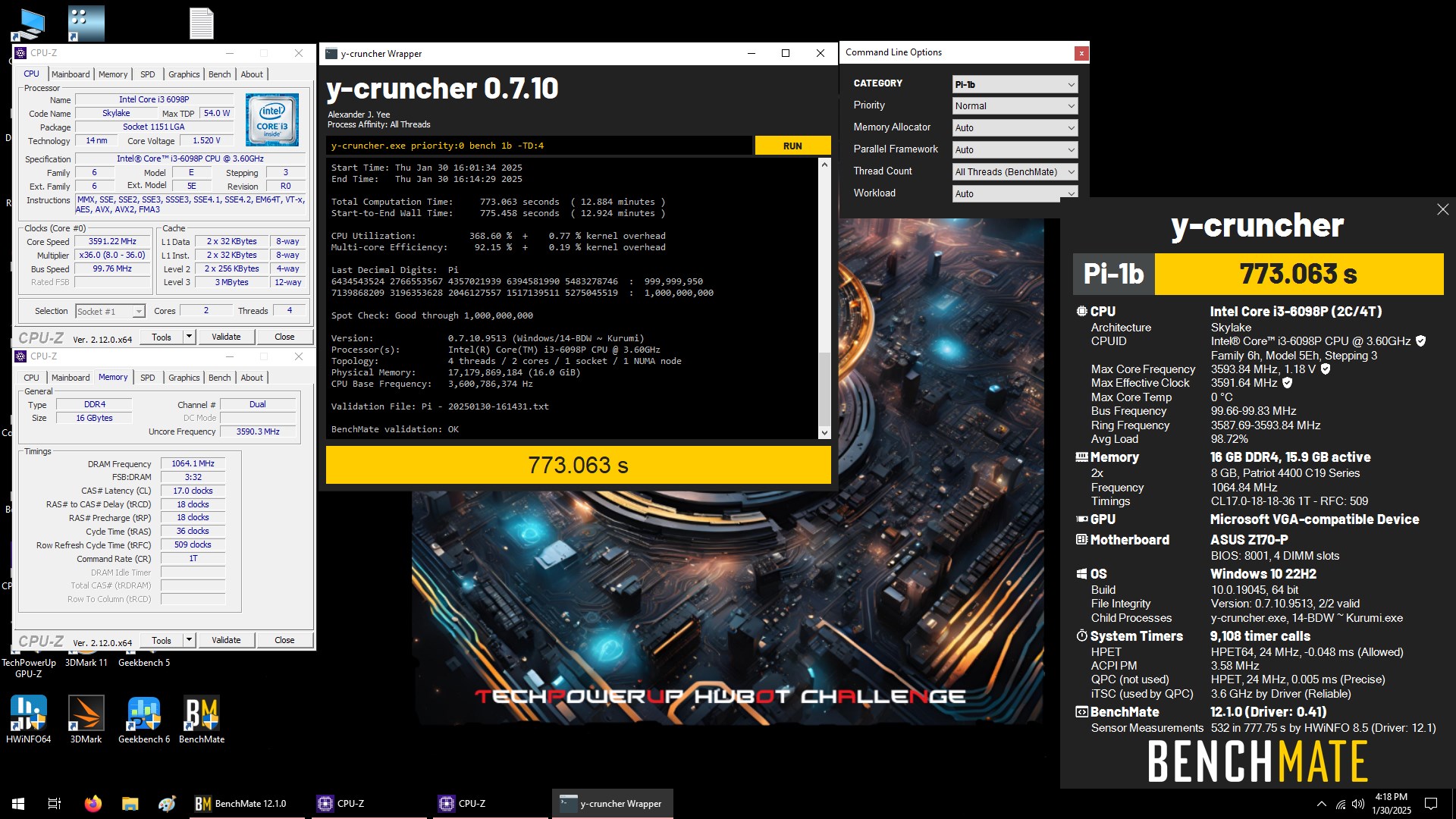Open the TechPowerUp GPU-Z desktop shortcut
The height and width of the screenshot is (819, 1456).
[29, 668]
